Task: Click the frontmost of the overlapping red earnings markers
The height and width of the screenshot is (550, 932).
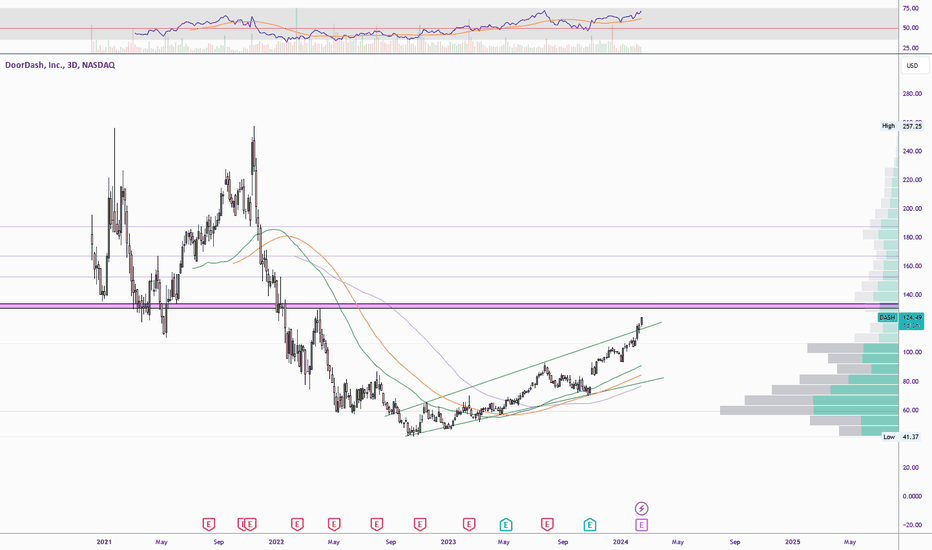Action: 251,524
